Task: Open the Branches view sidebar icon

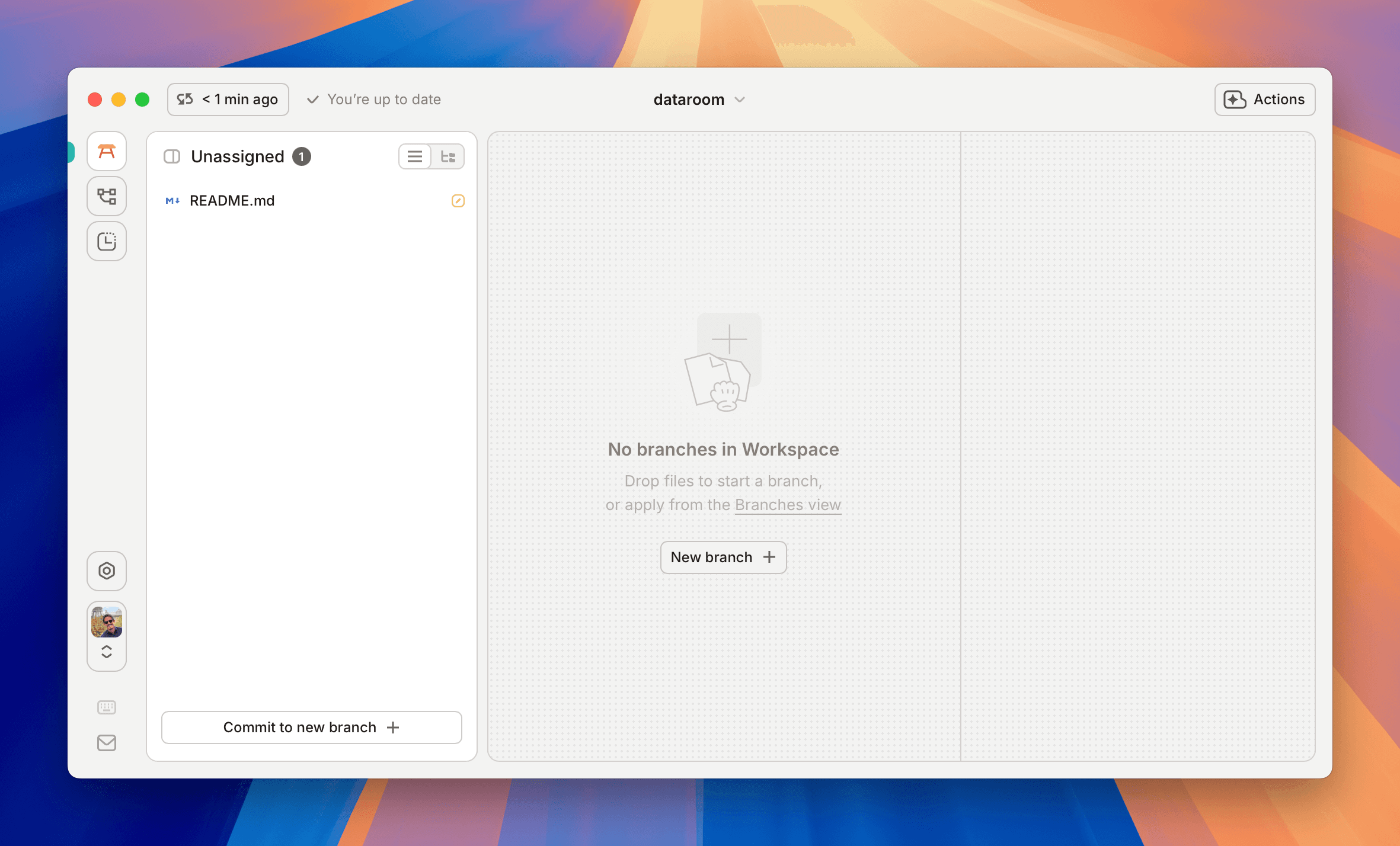Action: coord(107,196)
